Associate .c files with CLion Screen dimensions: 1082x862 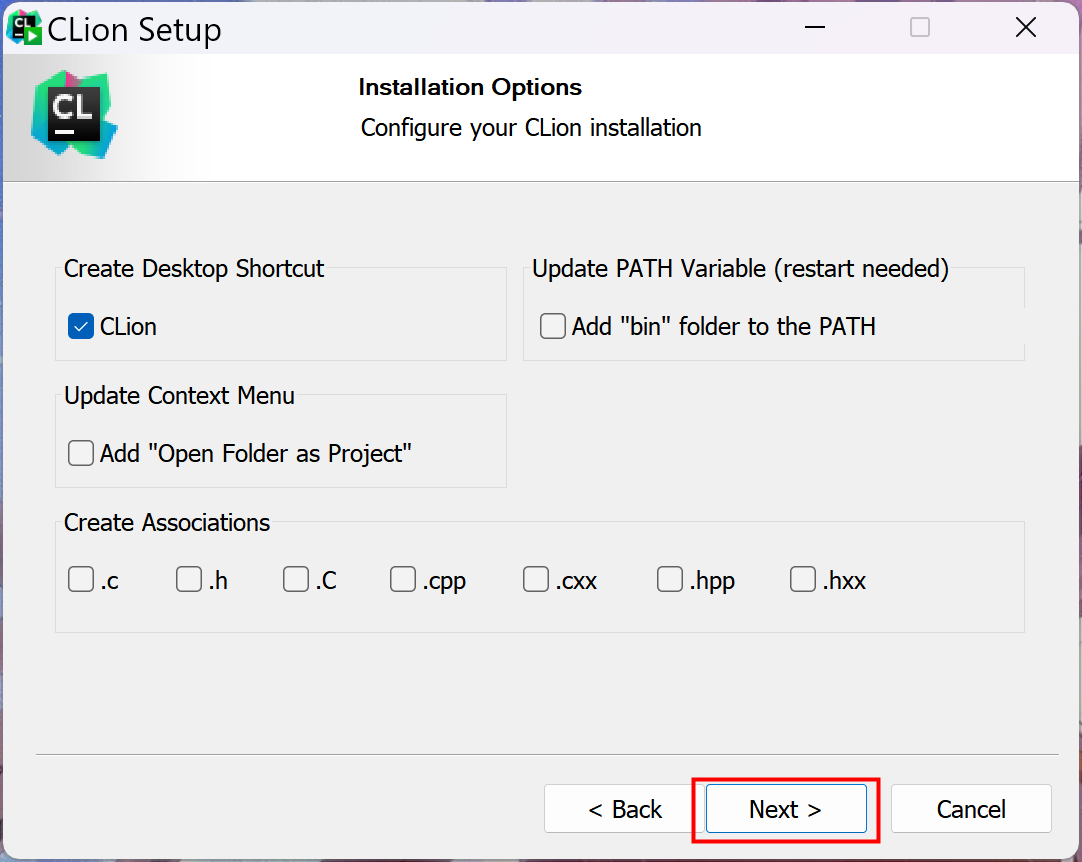[81, 579]
